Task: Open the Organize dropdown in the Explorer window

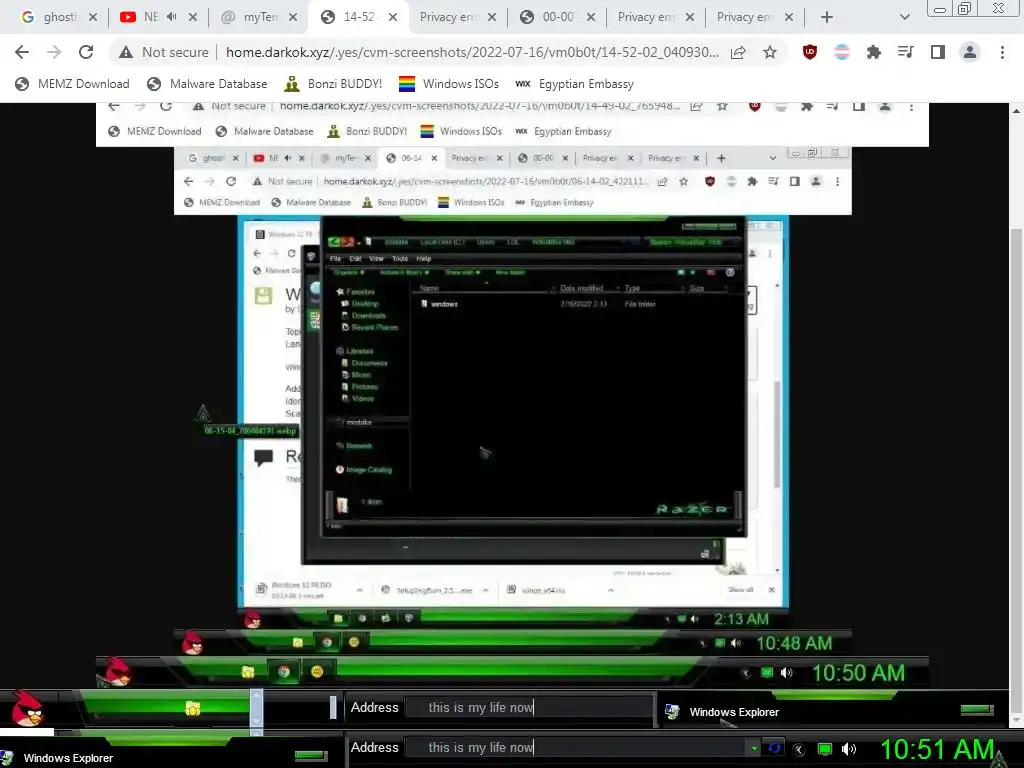Action: (x=349, y=272)
